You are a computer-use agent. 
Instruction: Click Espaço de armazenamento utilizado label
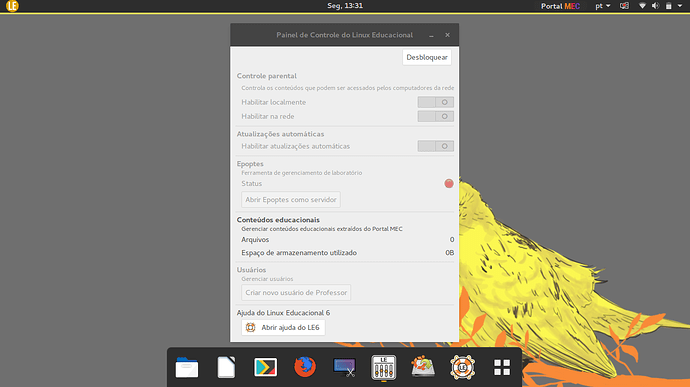(x=299, y=253)
